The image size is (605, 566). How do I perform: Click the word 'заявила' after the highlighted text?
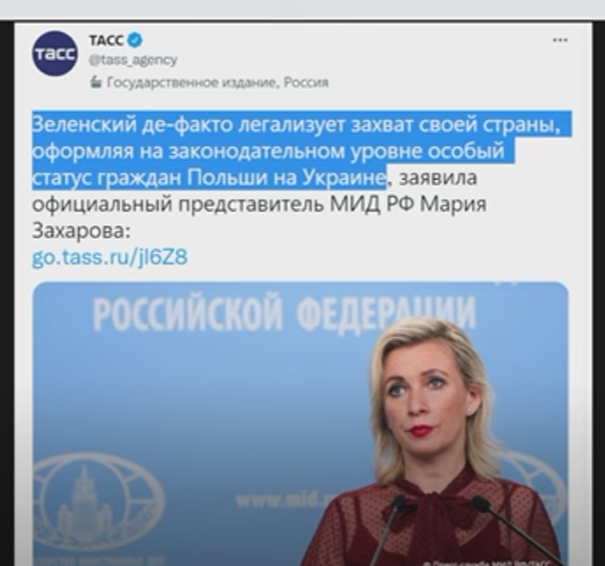438,178
